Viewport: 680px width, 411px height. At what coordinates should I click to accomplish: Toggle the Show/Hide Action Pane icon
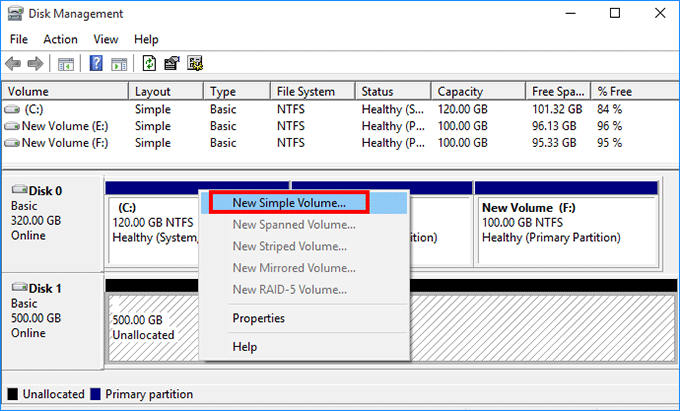119,64
